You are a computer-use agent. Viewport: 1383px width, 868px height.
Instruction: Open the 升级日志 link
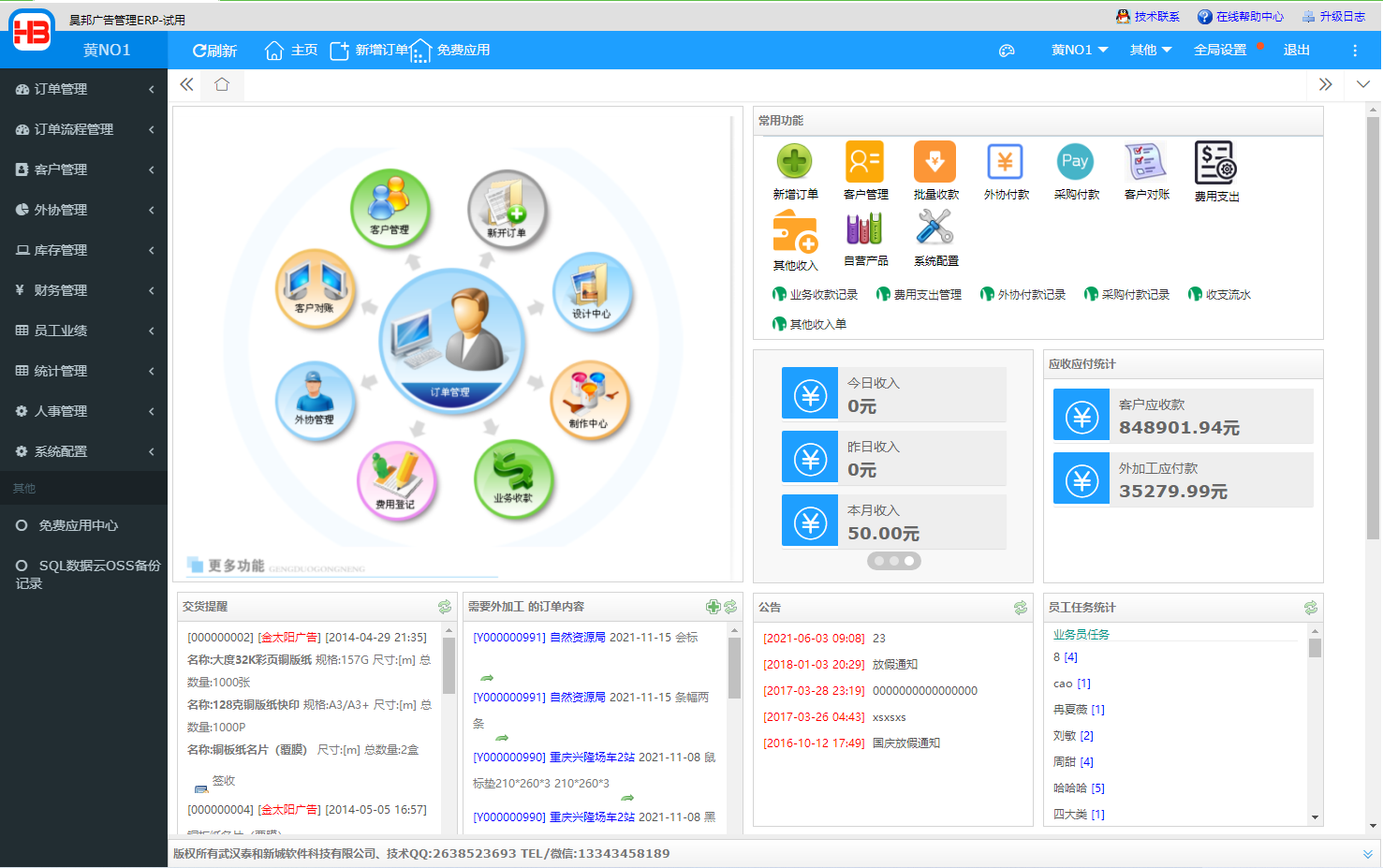point(1333,16)
